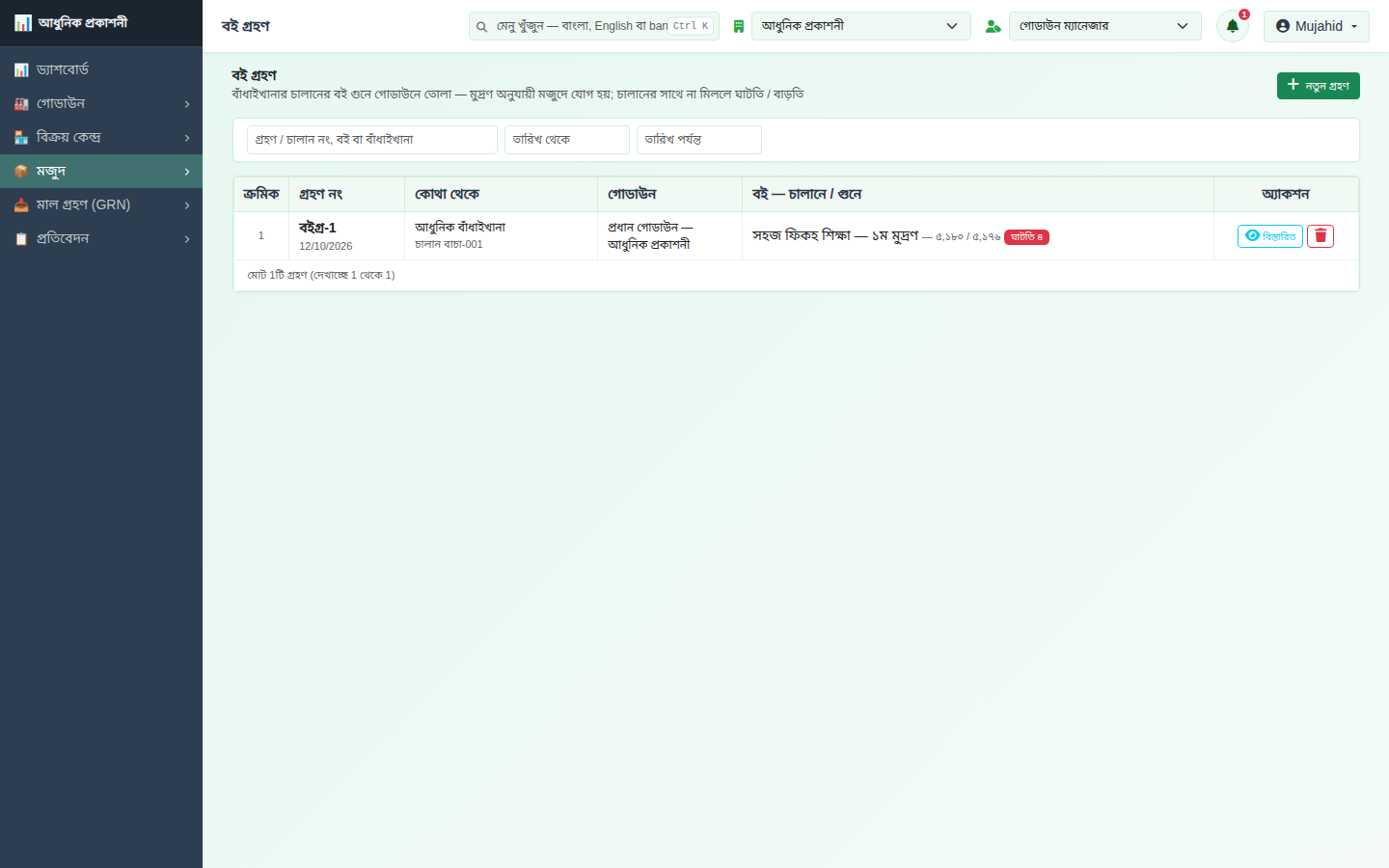This screenshot has width=1389, height=868.
Task: Expand the মাল গ্রহণ (GRN) chevron
Action: pyautogui.click(x=187, y=205)
